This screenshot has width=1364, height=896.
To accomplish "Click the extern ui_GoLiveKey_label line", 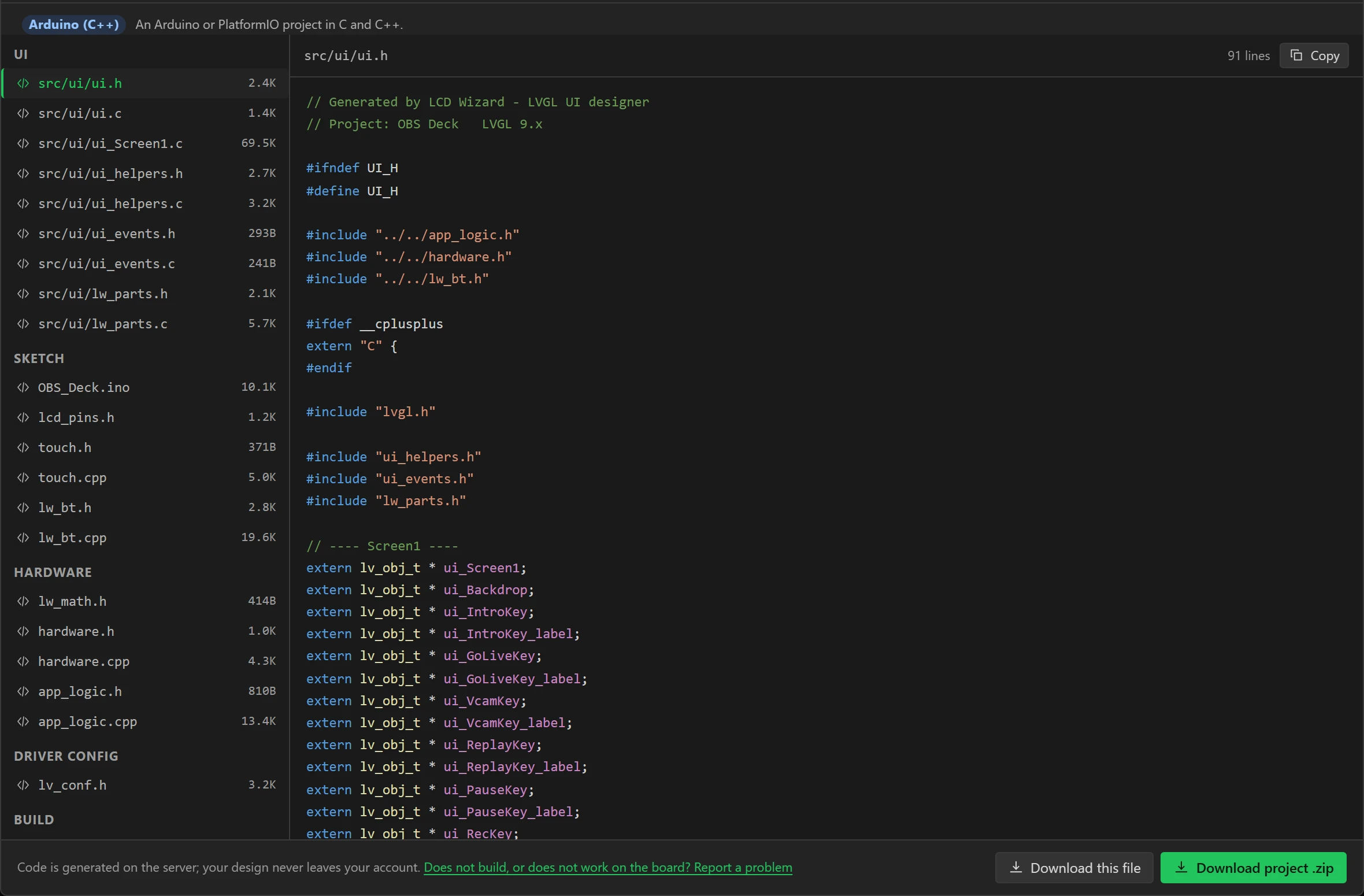I will [447, 679].
